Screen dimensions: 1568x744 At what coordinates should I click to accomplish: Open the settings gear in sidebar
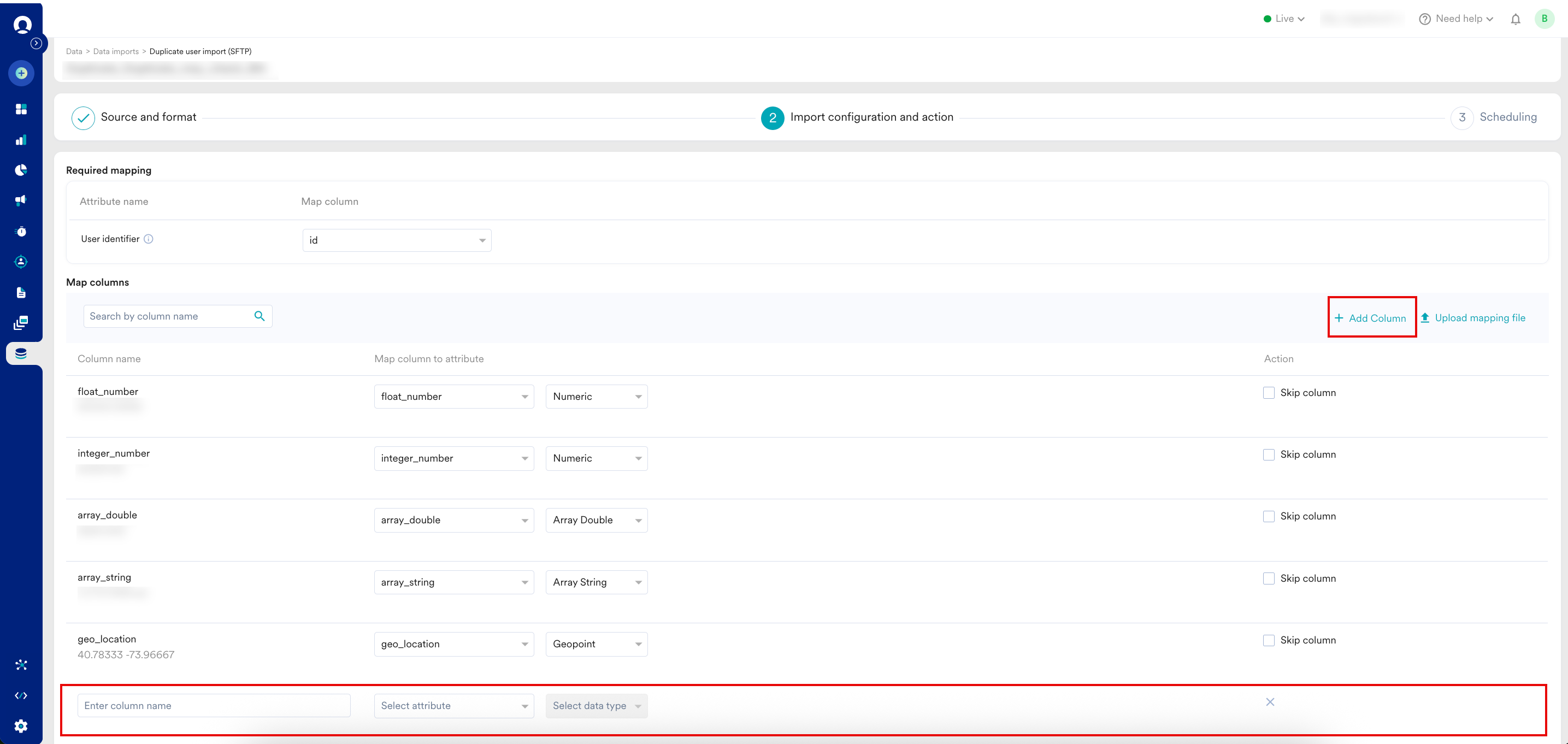[x=21, y=726]
